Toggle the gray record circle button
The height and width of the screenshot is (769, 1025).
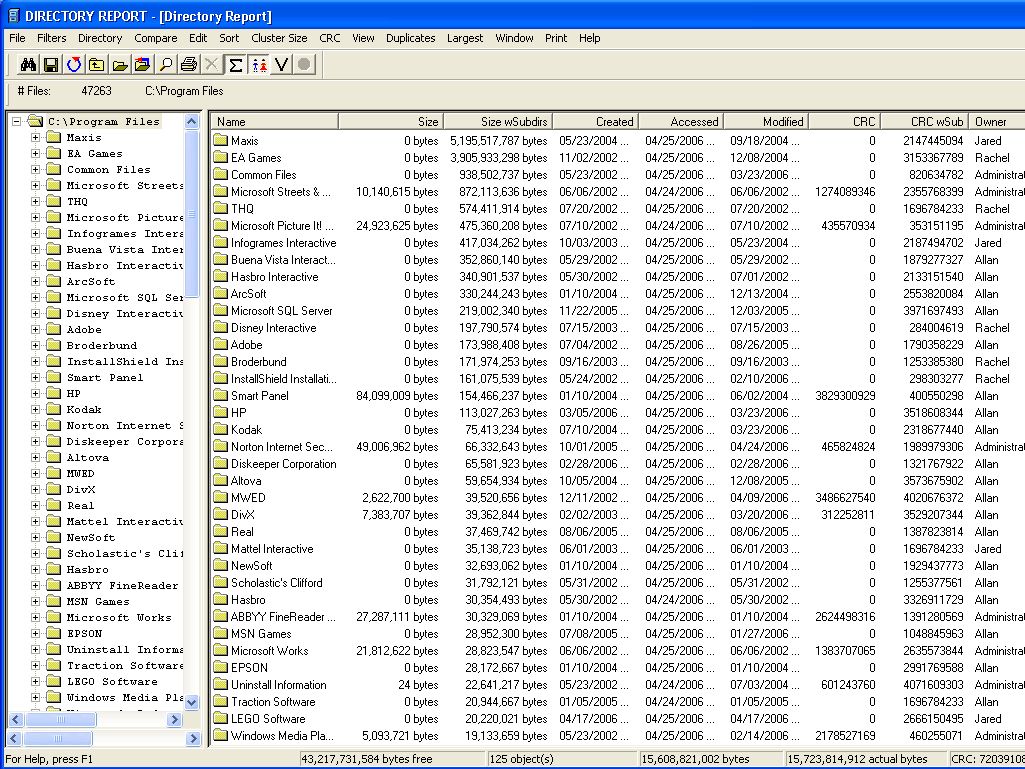click(303, 65)
